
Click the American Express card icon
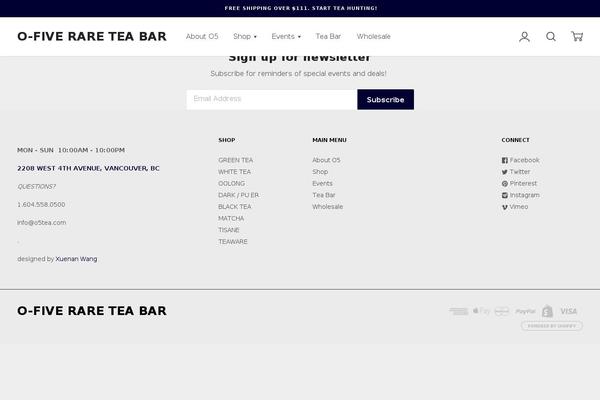459,311
